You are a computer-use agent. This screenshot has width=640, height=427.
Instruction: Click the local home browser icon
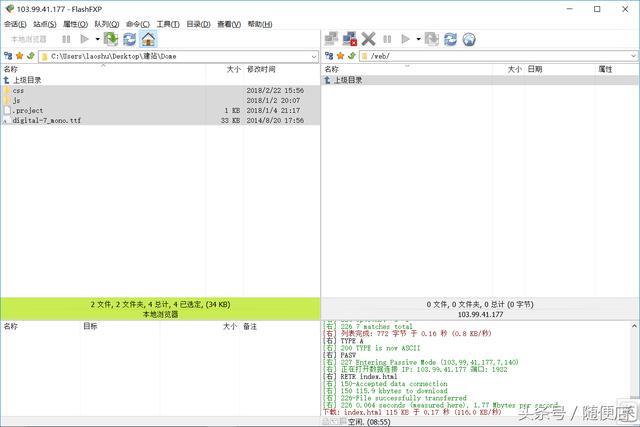tap(148, 39)
